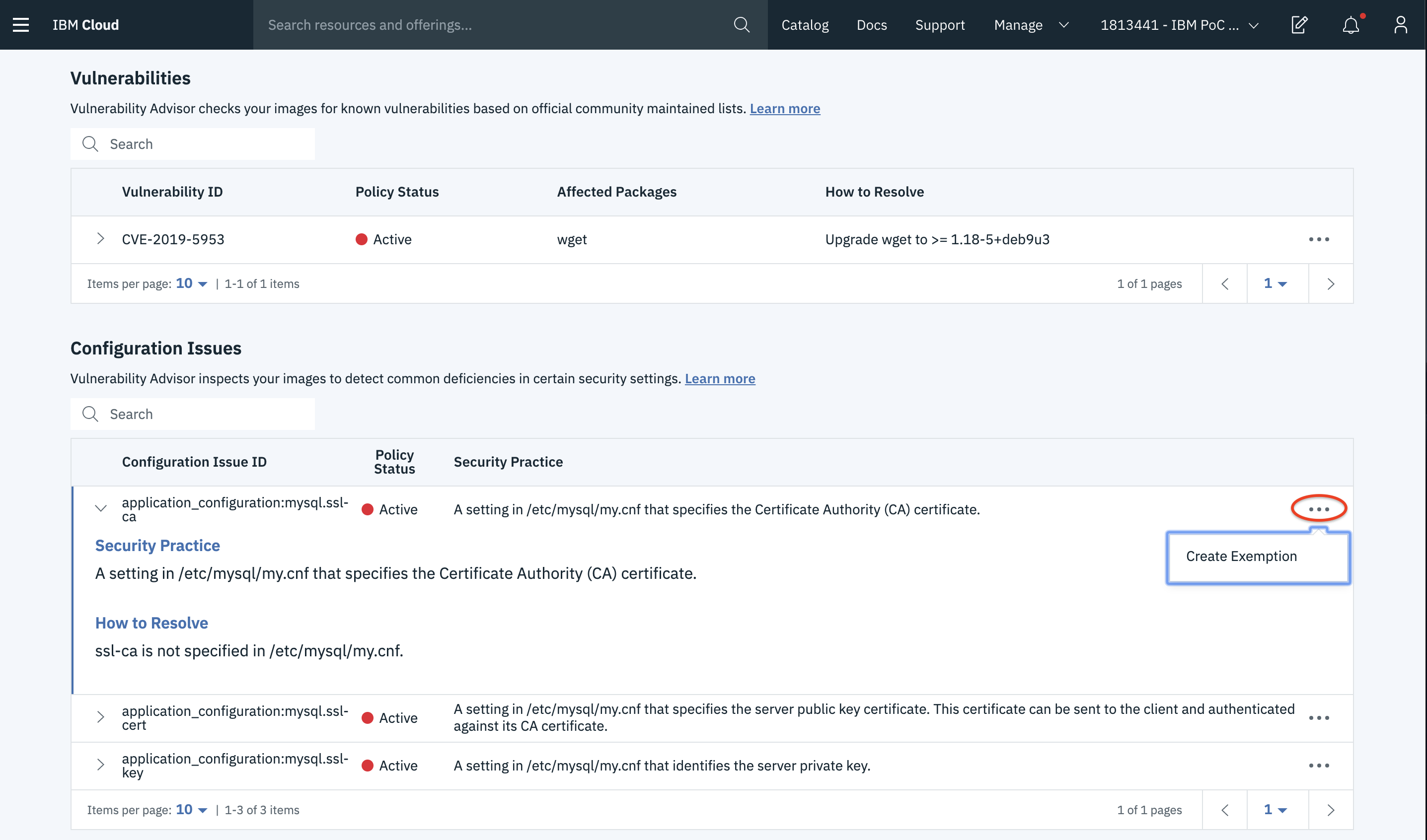This screenshot has width=1427, height=840.
Task: Expand the mysql.ssl-cert configuration issue row
Action: click(x=101, y=717)
